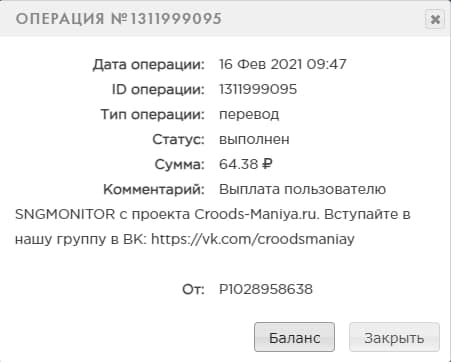Select the SNGMONITOR username in the comment
The width and height of the screenshot is (451, 362).
[65, 214]
